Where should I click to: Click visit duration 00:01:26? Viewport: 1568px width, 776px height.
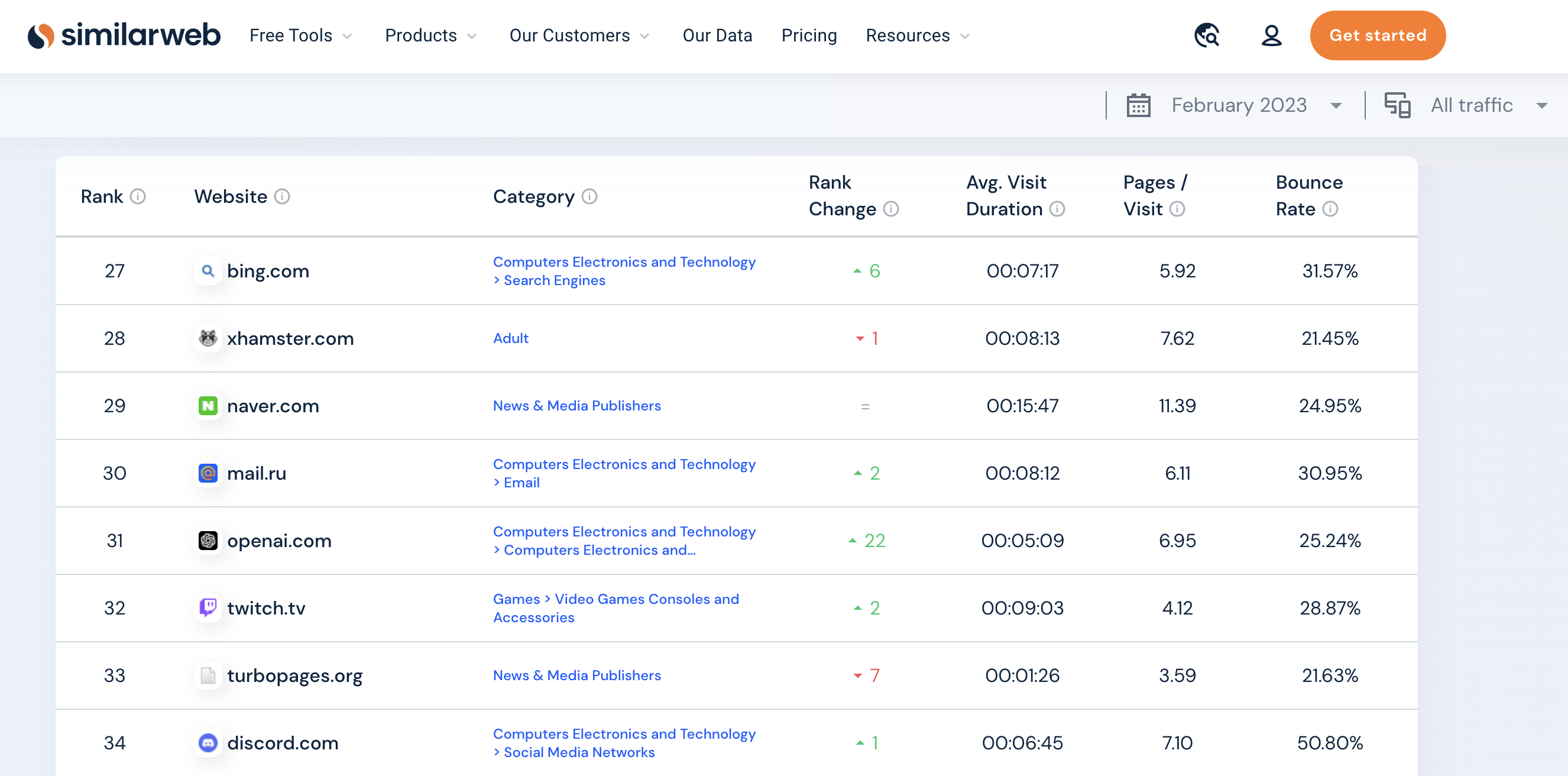pyautogui.click(x=1023, y=675)
